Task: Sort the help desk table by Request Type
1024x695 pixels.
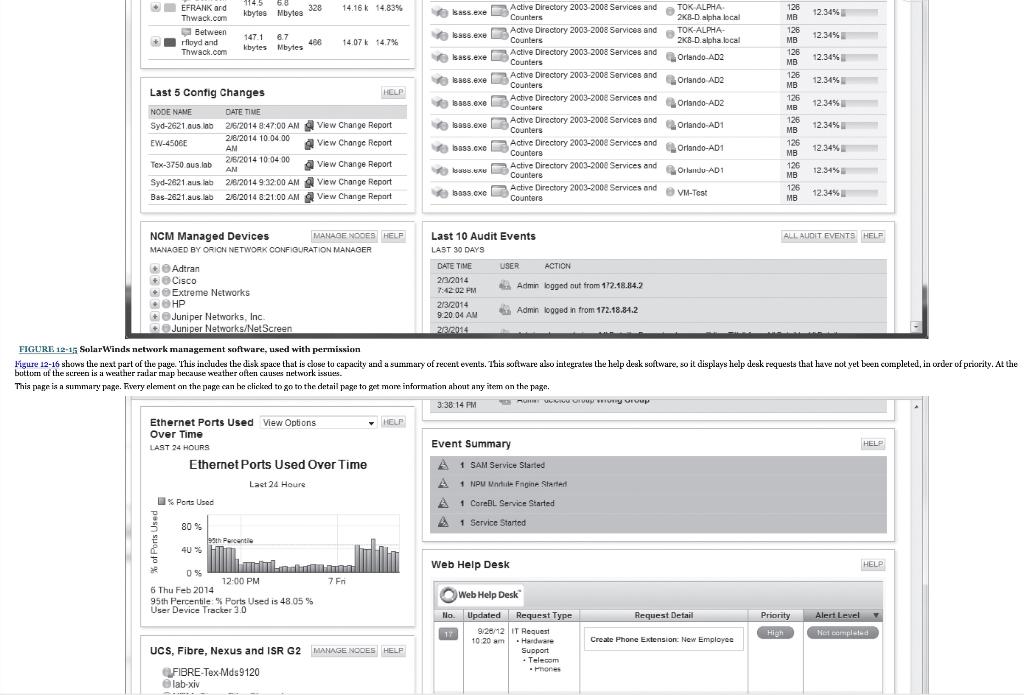Action: coord(544,615)
